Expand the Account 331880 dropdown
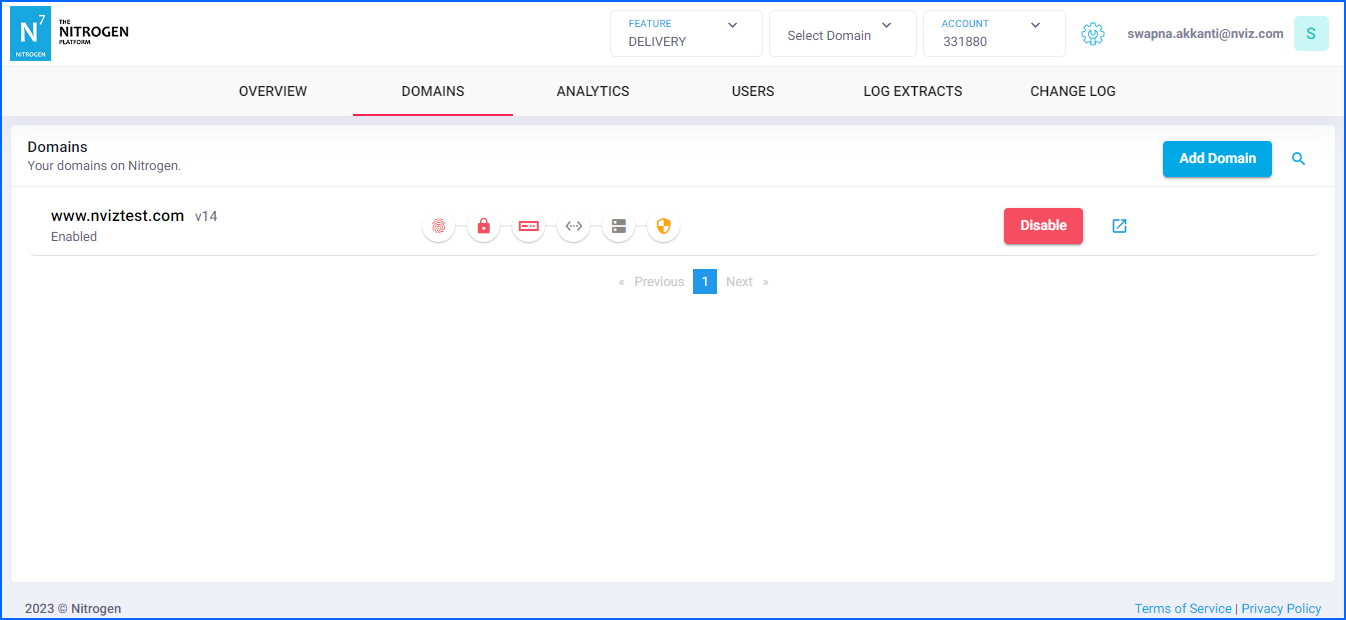Image resolution: width=1346 pixels, height=620 pixels. pyautogui.click(x=993, y=34)
